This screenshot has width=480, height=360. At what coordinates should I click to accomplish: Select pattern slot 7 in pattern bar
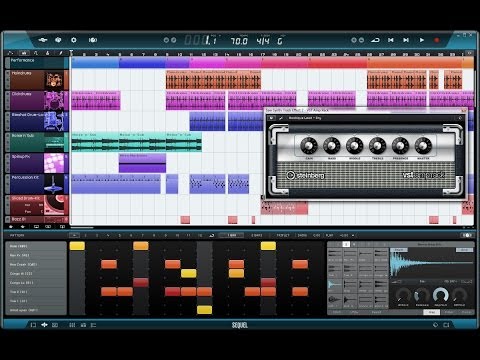[142, 235]
